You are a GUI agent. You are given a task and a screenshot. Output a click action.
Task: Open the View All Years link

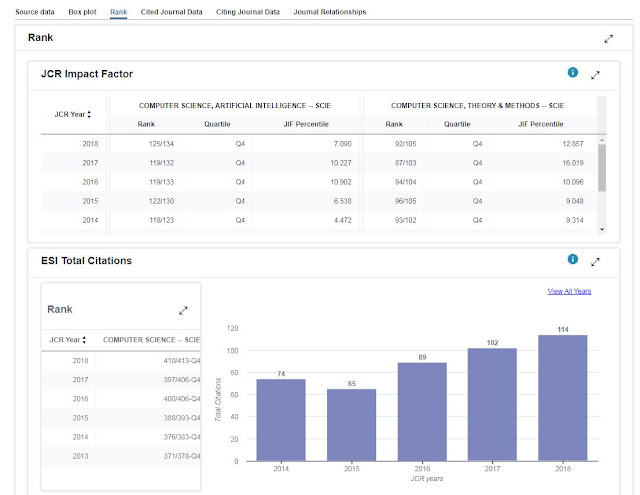569,291
